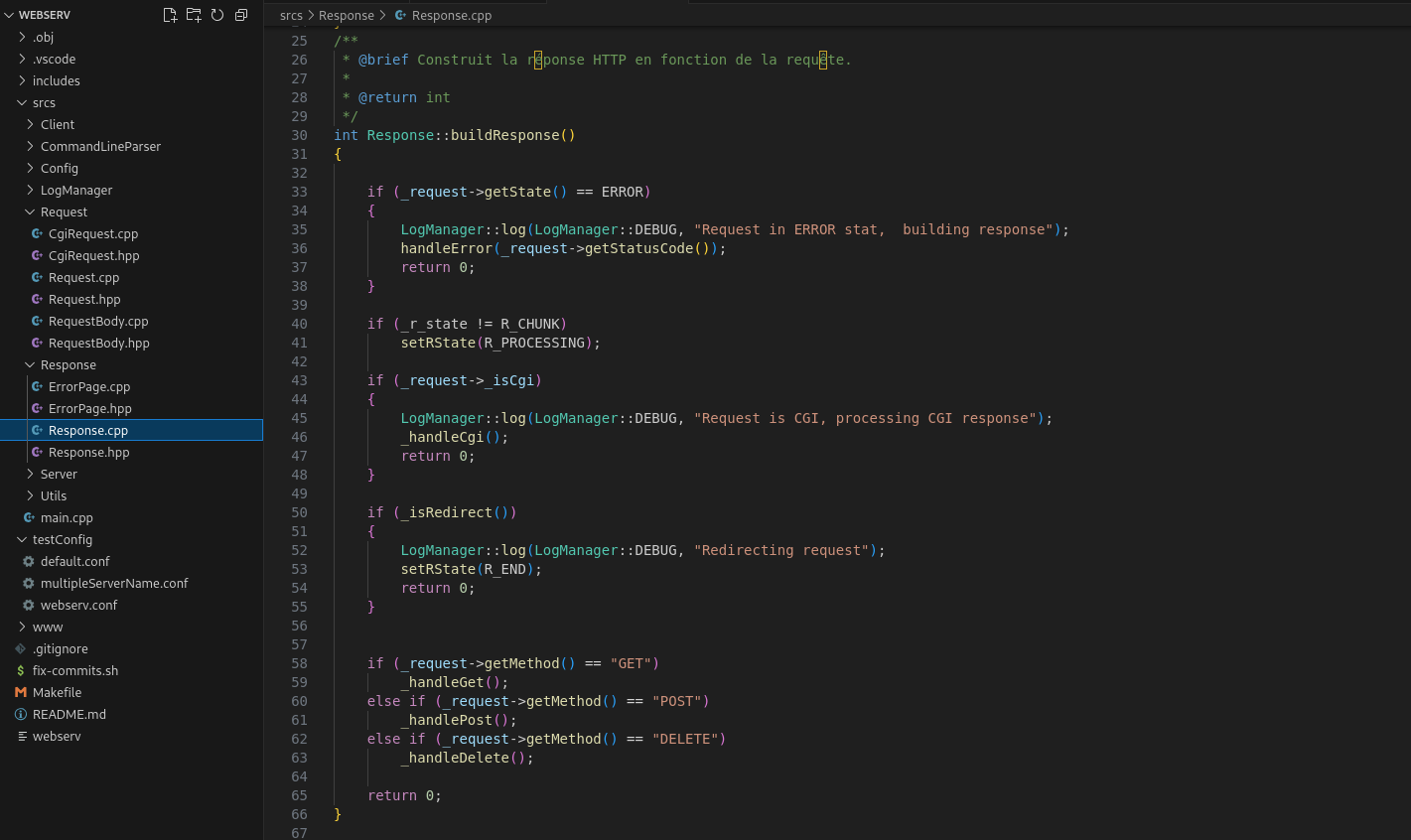Viewport: 1411px width, 840px height.
Task: Select Response.cpp in the file tree
Action: pyautogui.click(x=131, y=430)
